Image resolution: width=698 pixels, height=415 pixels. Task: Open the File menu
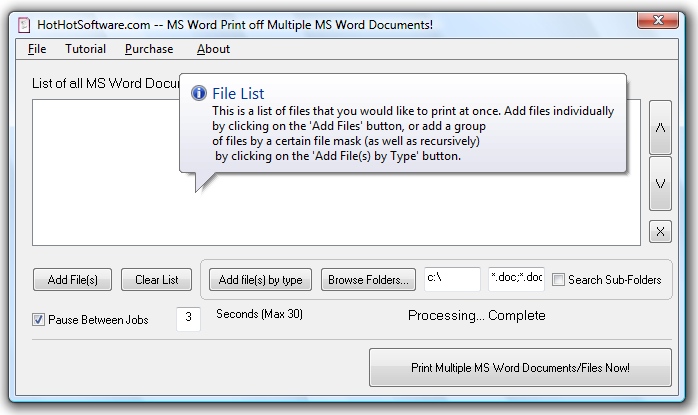point(37,49)
